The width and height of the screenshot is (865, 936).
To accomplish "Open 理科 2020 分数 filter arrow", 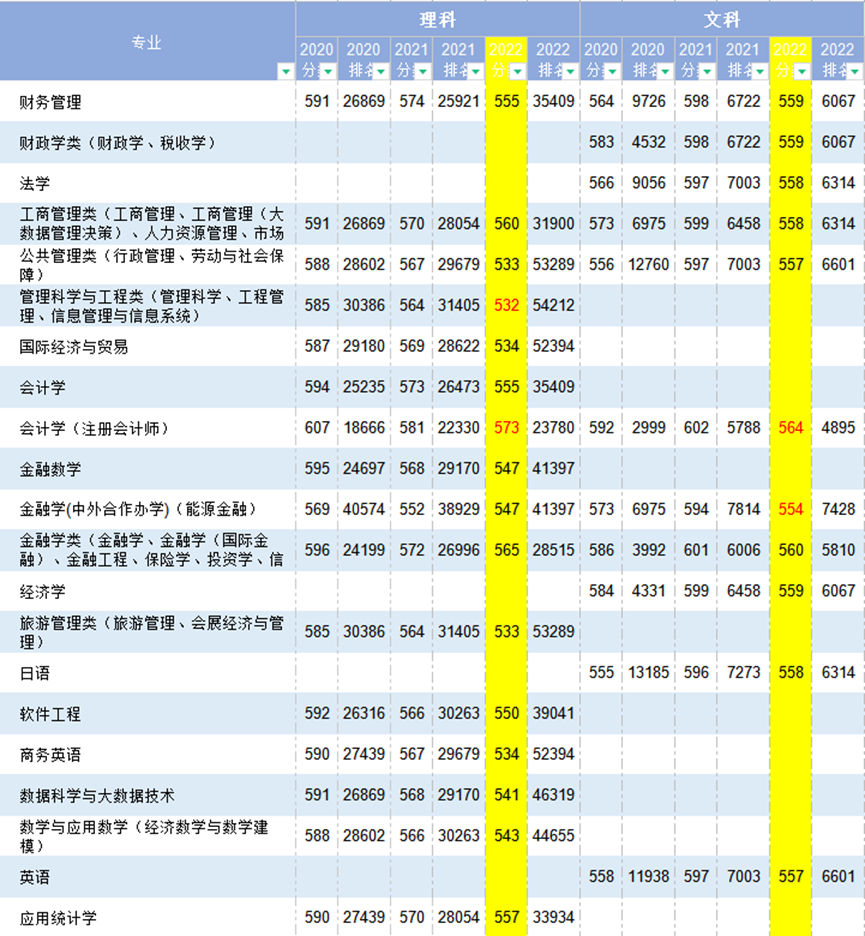I will [327, 71].
